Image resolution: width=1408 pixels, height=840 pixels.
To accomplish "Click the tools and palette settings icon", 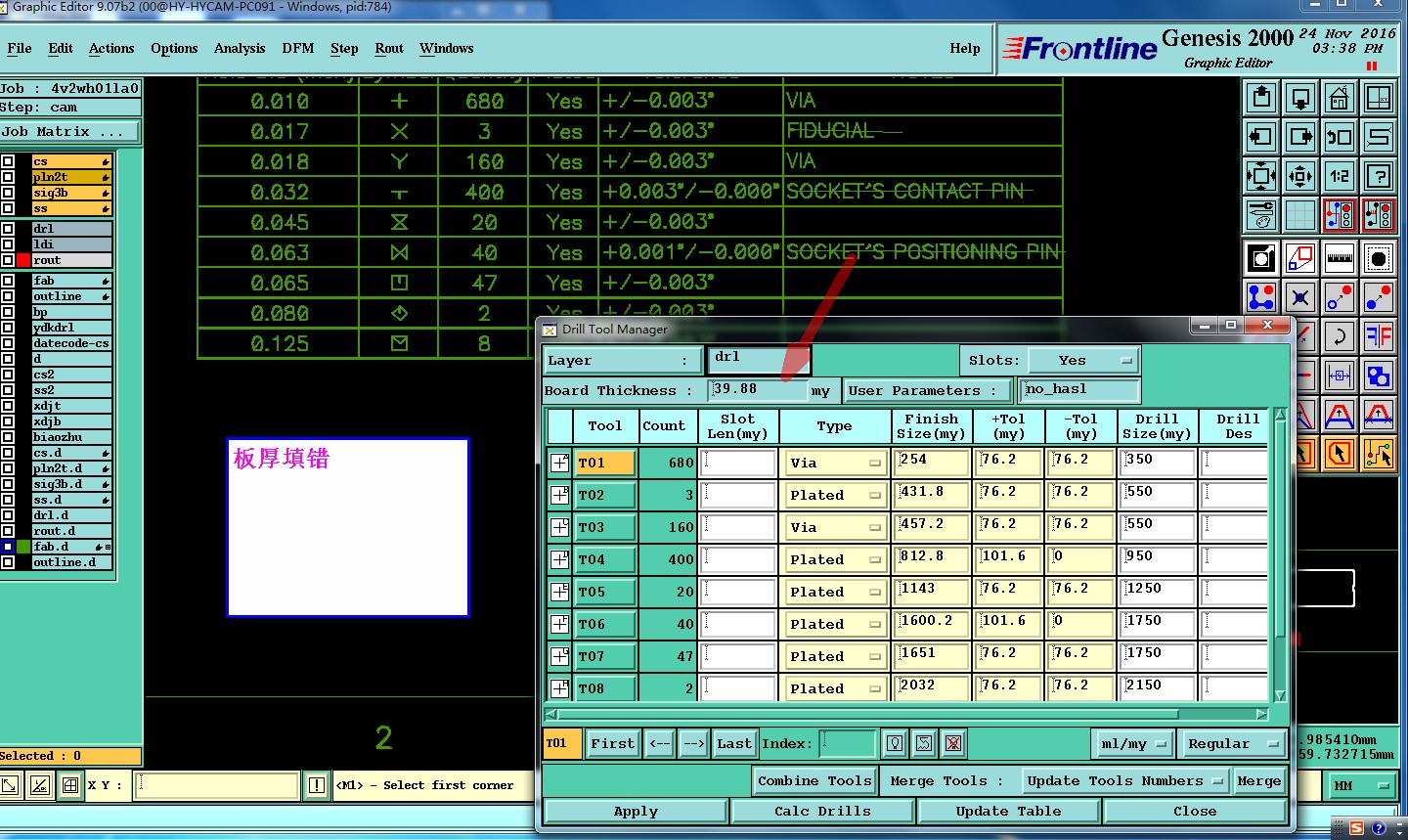I will 1261,214.
